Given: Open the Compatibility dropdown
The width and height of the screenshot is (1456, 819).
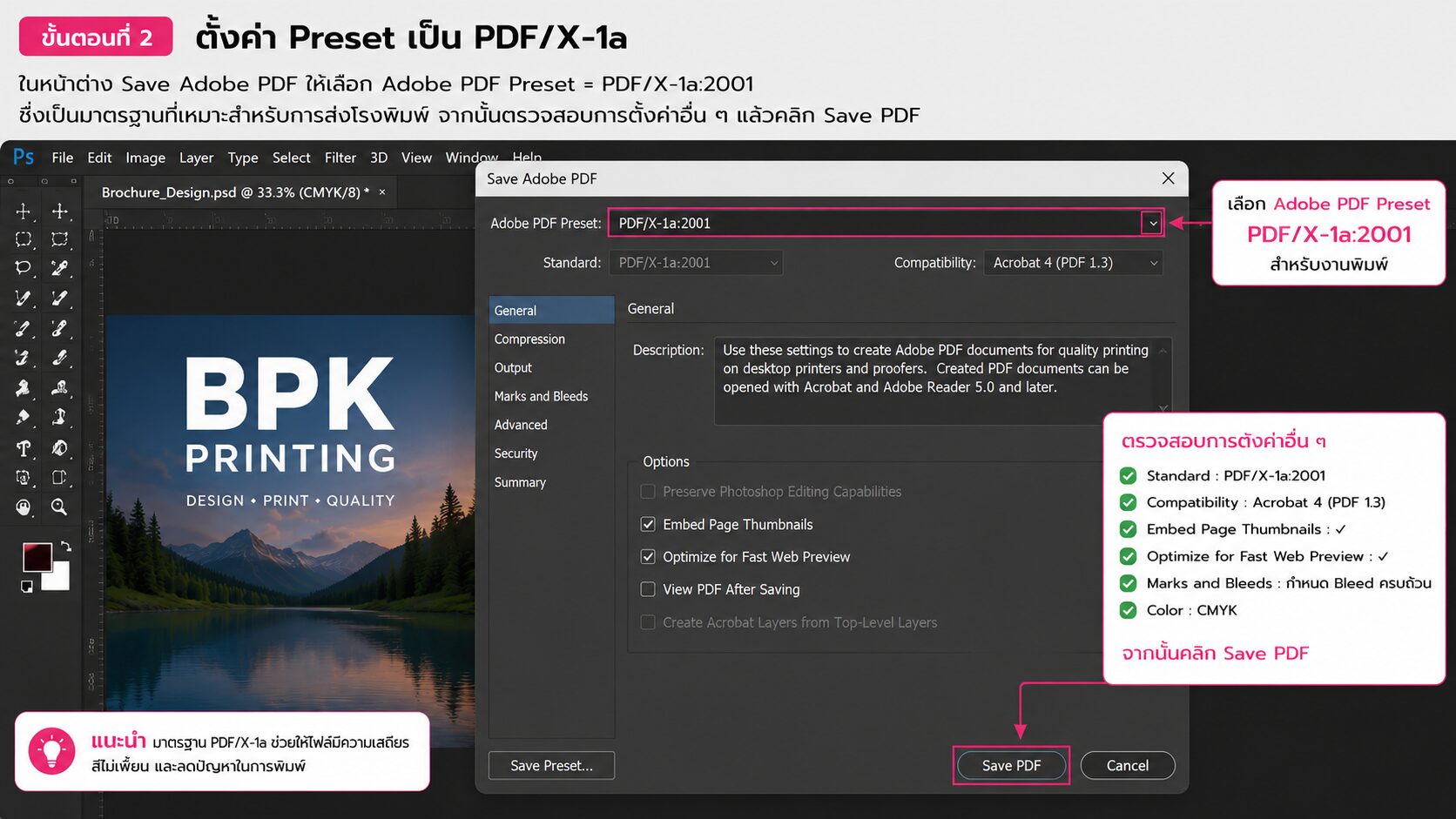Looking at the screenshot, I should 1074,263.
